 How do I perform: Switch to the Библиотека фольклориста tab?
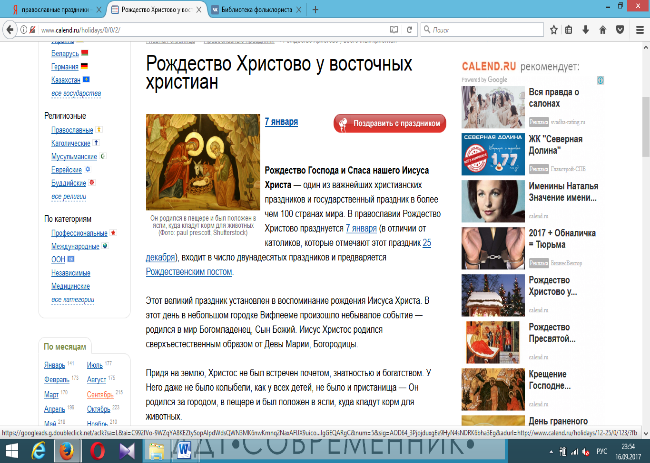256,10
